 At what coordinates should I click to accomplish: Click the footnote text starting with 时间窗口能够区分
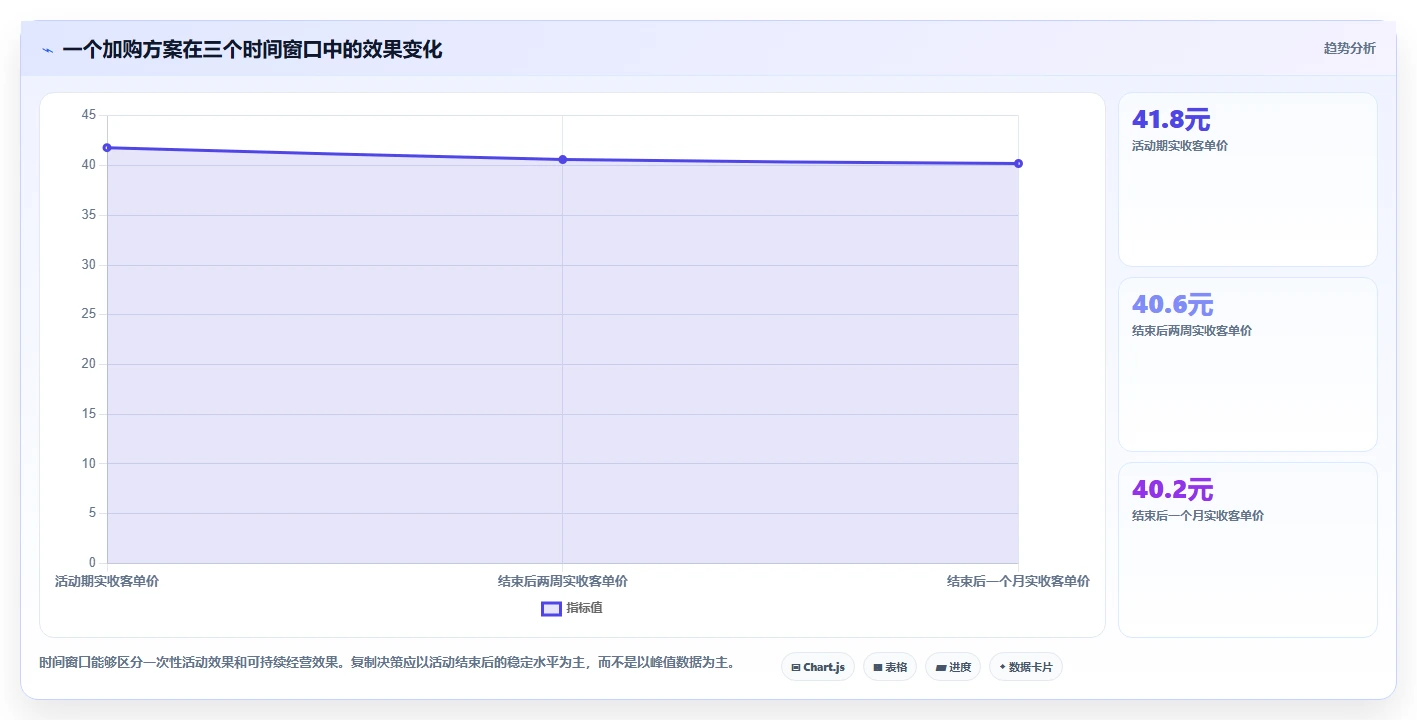388,662
